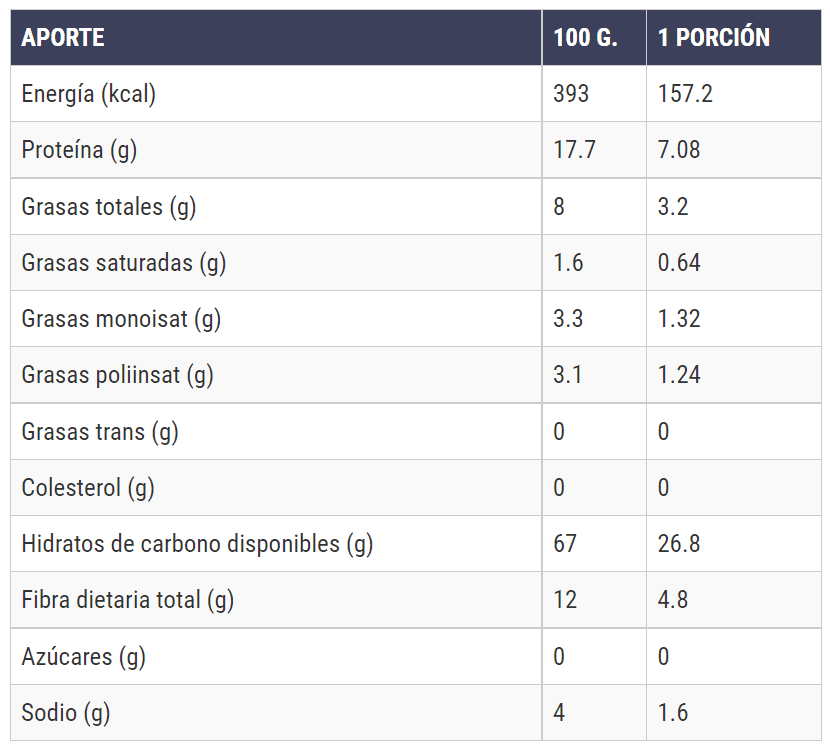Click the Grasas saturadas (g) label

coord(123,263)
